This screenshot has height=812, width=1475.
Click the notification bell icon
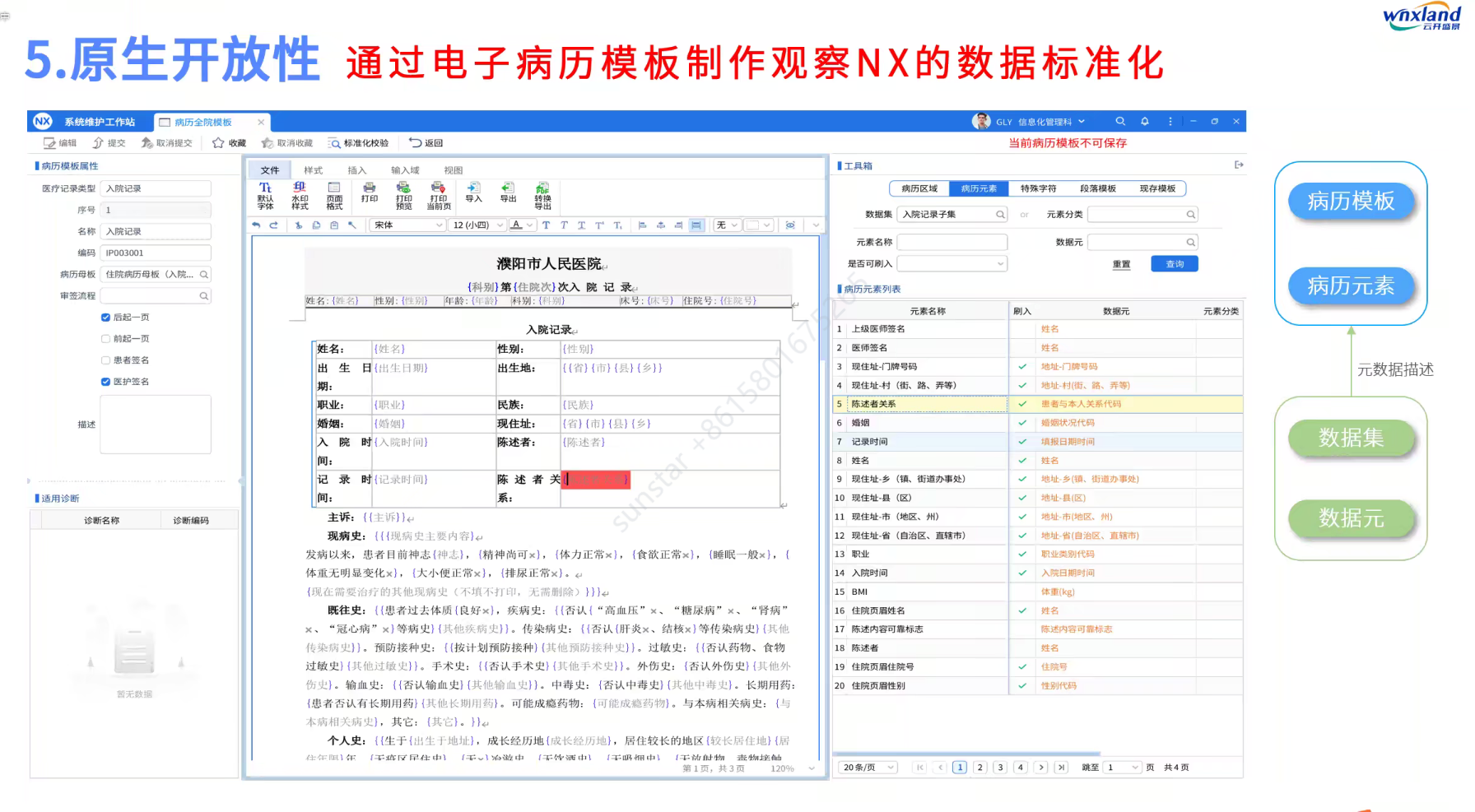1145,121
